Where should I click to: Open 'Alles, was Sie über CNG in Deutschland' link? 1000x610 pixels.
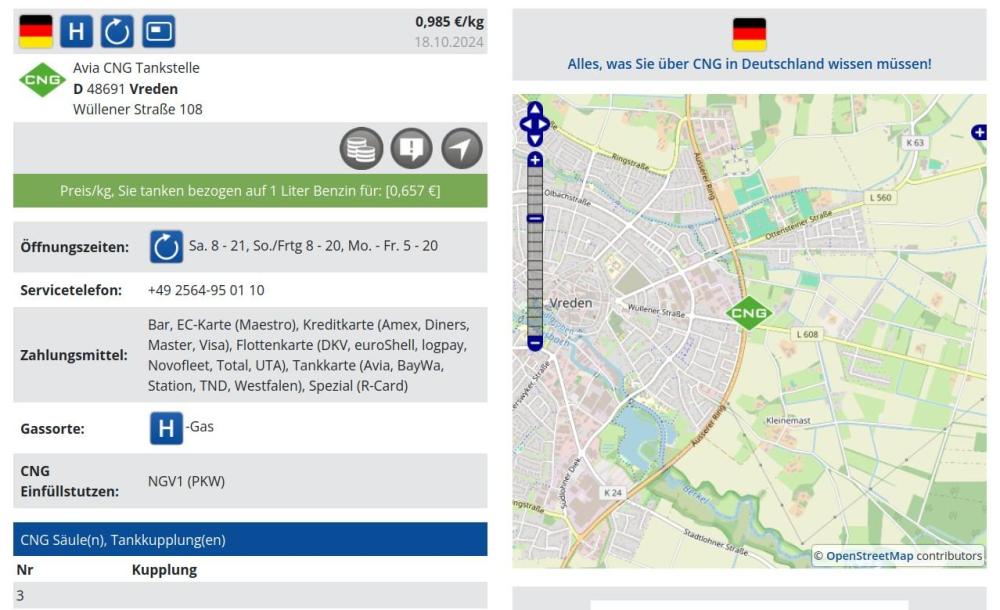point(749,64)
